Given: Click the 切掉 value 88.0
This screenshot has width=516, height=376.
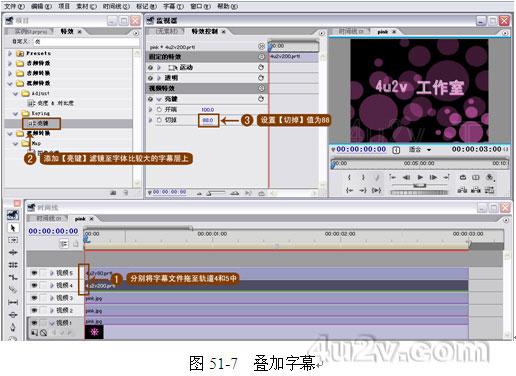Looking at the screenshot, I should 208,120.
